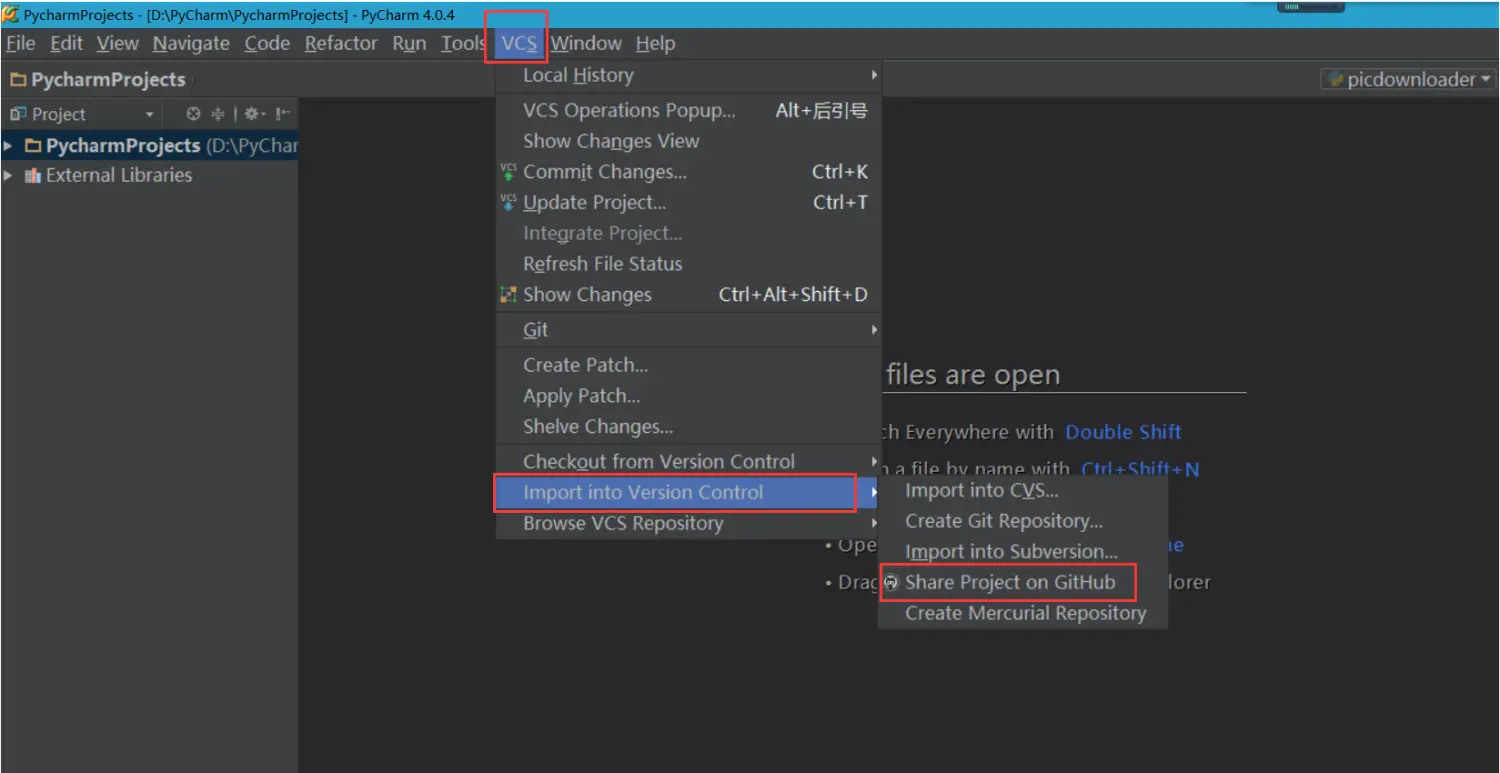Screen dimensions: 1500x773
Task: Select Share Project on GitHub
Action: point(1023,582)
